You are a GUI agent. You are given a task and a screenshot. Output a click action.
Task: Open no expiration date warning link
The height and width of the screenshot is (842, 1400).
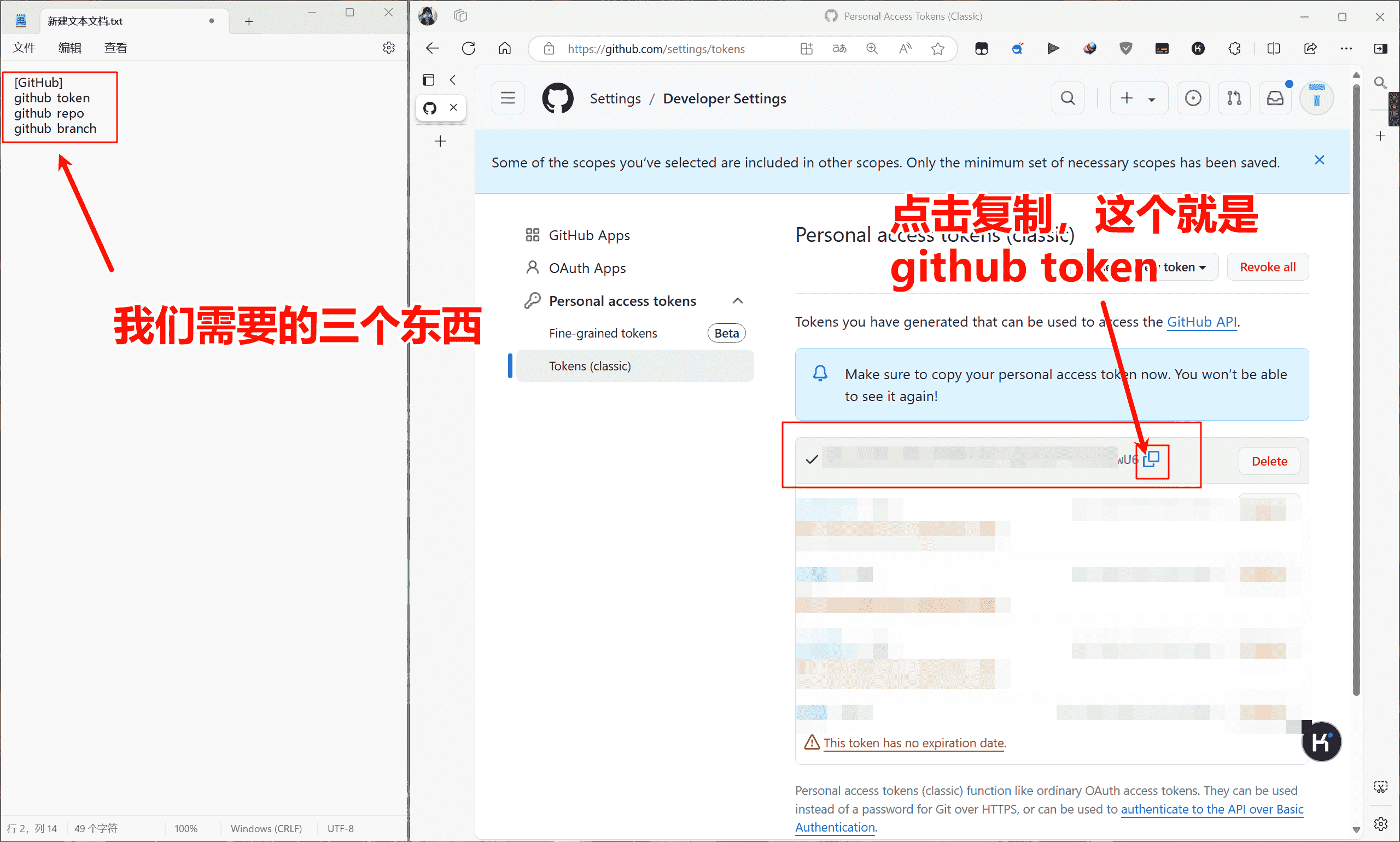point(914,743)
